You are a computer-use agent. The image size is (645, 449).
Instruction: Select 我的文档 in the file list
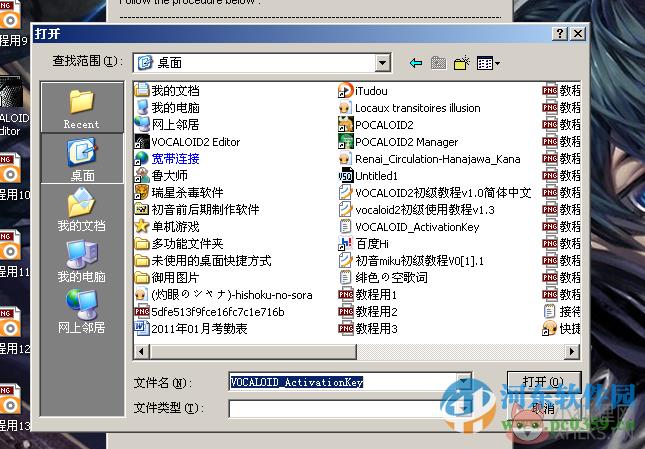click(167, 90)
